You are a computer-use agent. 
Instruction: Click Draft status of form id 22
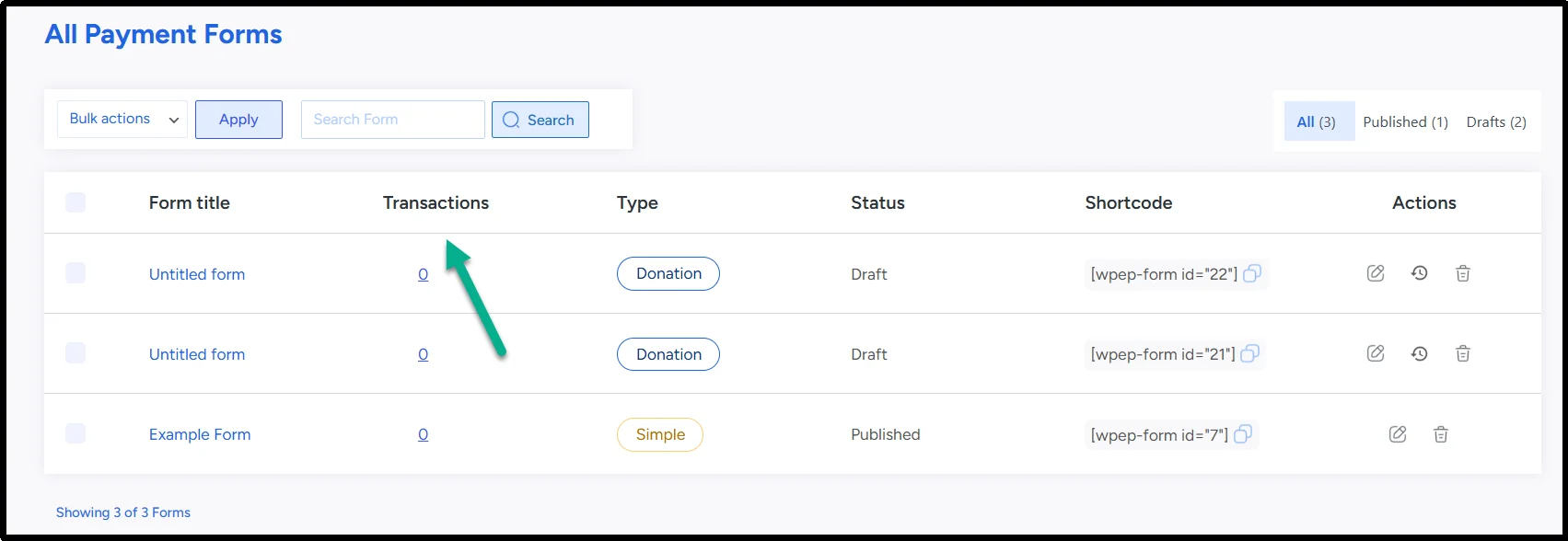coord(869,274)
